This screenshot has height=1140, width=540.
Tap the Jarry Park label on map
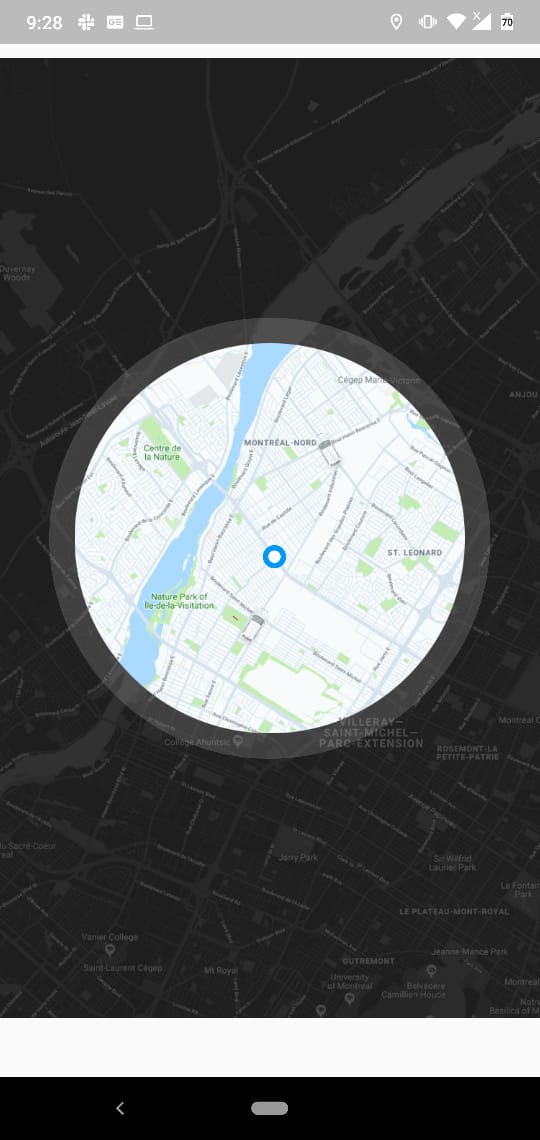tap(298, 858)
